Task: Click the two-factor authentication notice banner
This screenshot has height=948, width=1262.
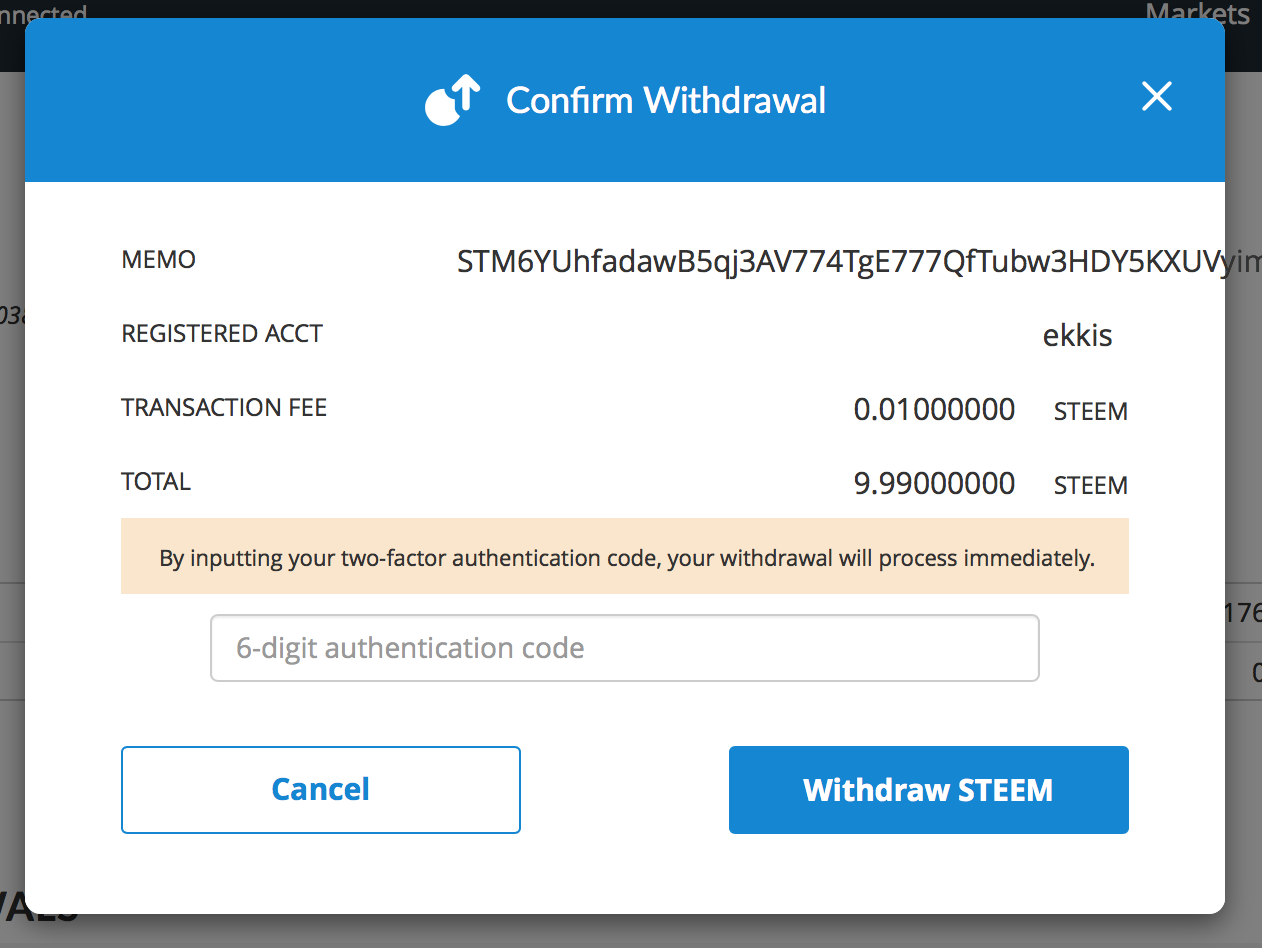Action: [626, 557]
